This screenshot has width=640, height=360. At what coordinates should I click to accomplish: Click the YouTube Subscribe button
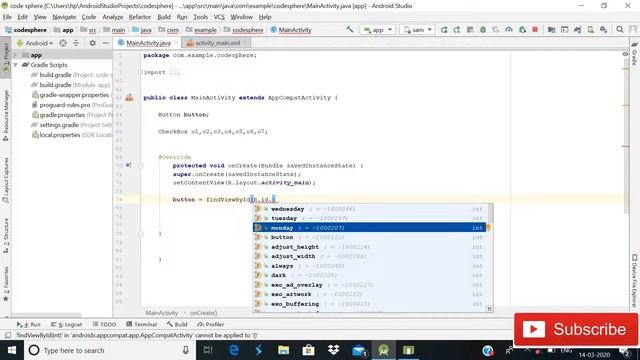576,329
